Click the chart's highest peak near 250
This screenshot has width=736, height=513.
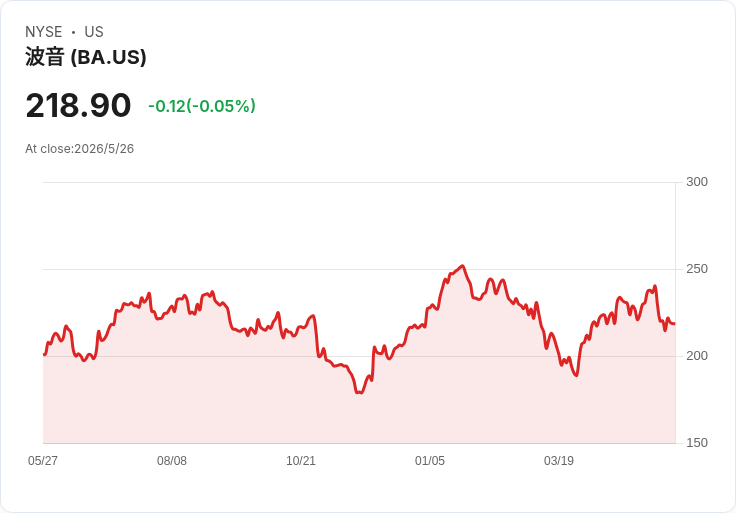tap(463, 266)
